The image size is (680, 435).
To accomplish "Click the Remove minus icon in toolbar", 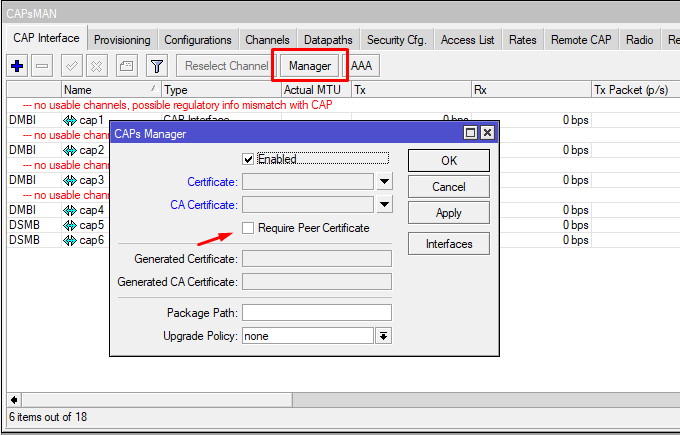I will [42, 66].
